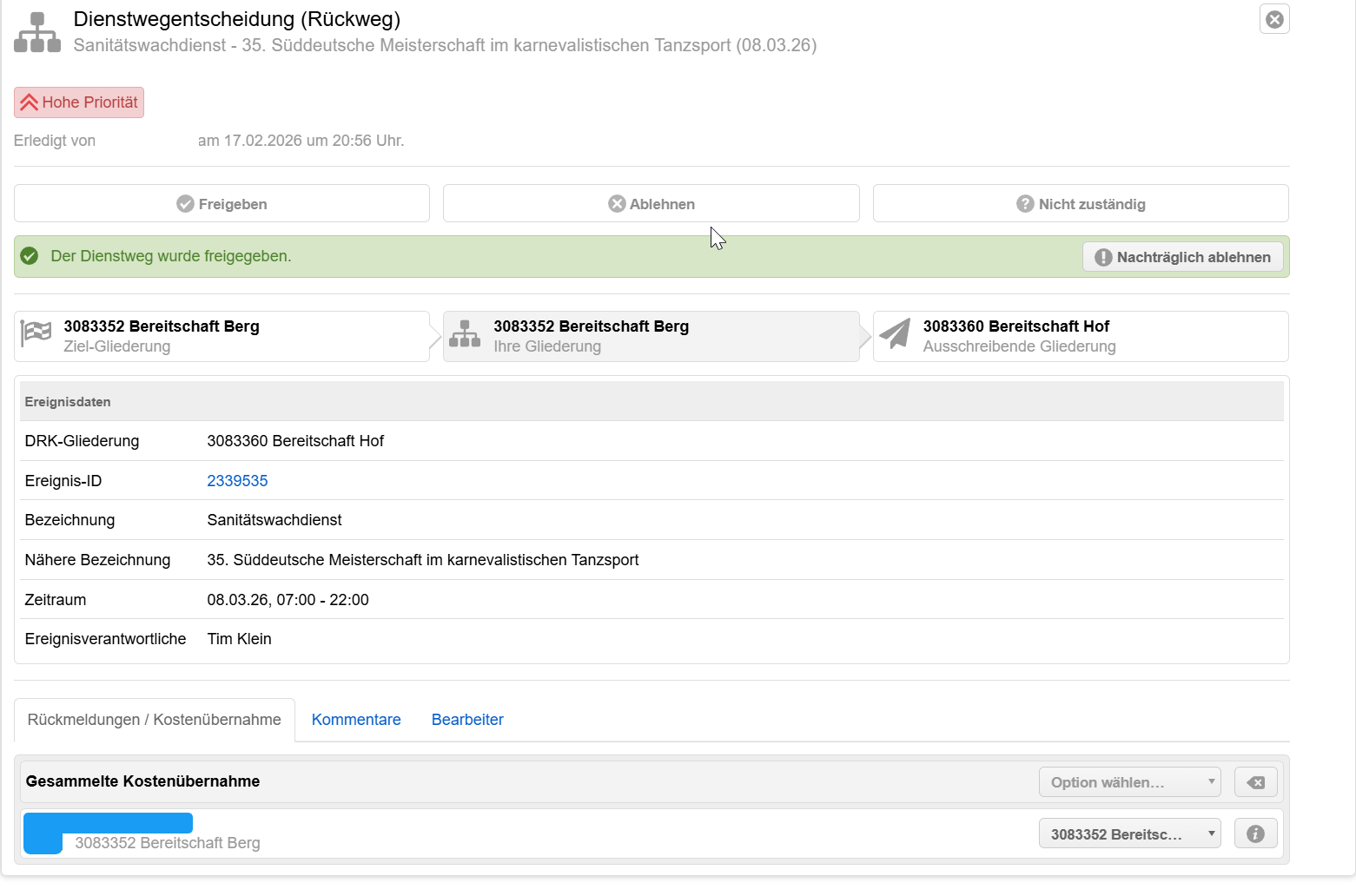Click the Freigeben button
The width and height of the screenshot is (1356, 896).
(x=222, y=204)
